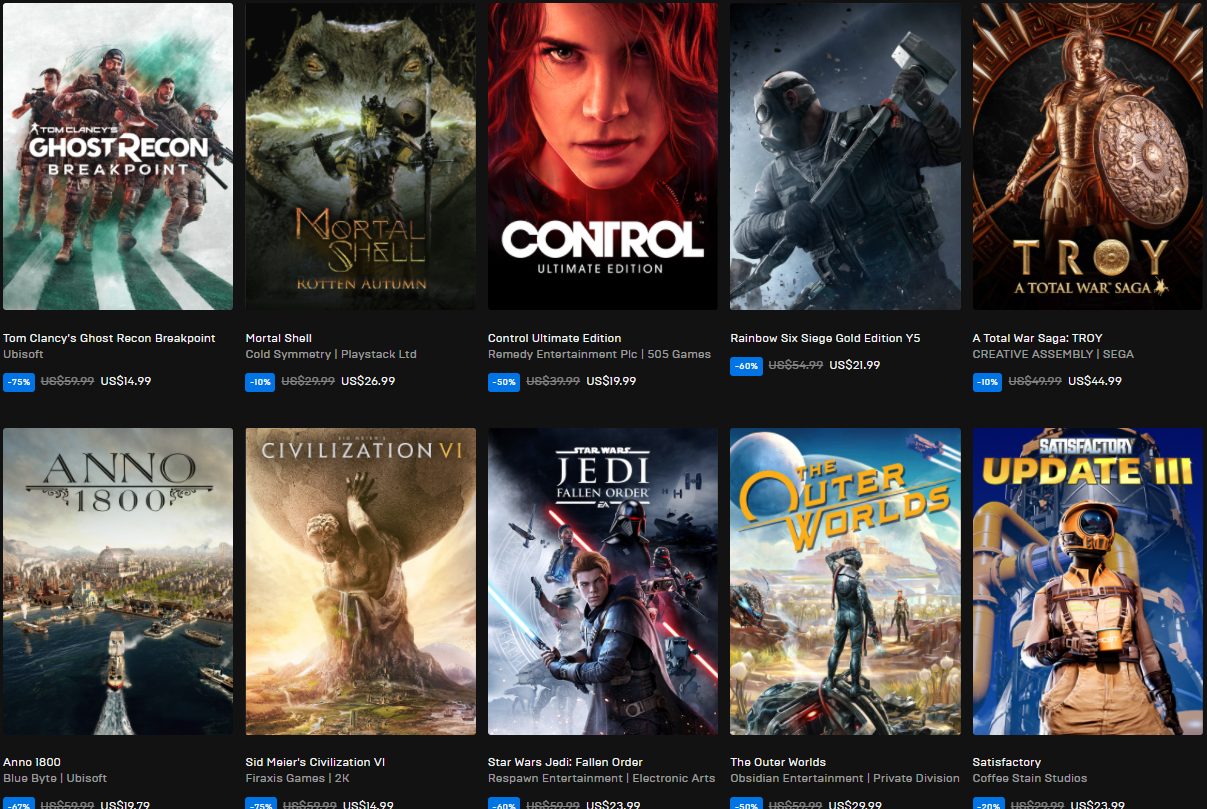Open the Anno 1800 cover image
The image size is (1207, 809).
coord(118,581)
